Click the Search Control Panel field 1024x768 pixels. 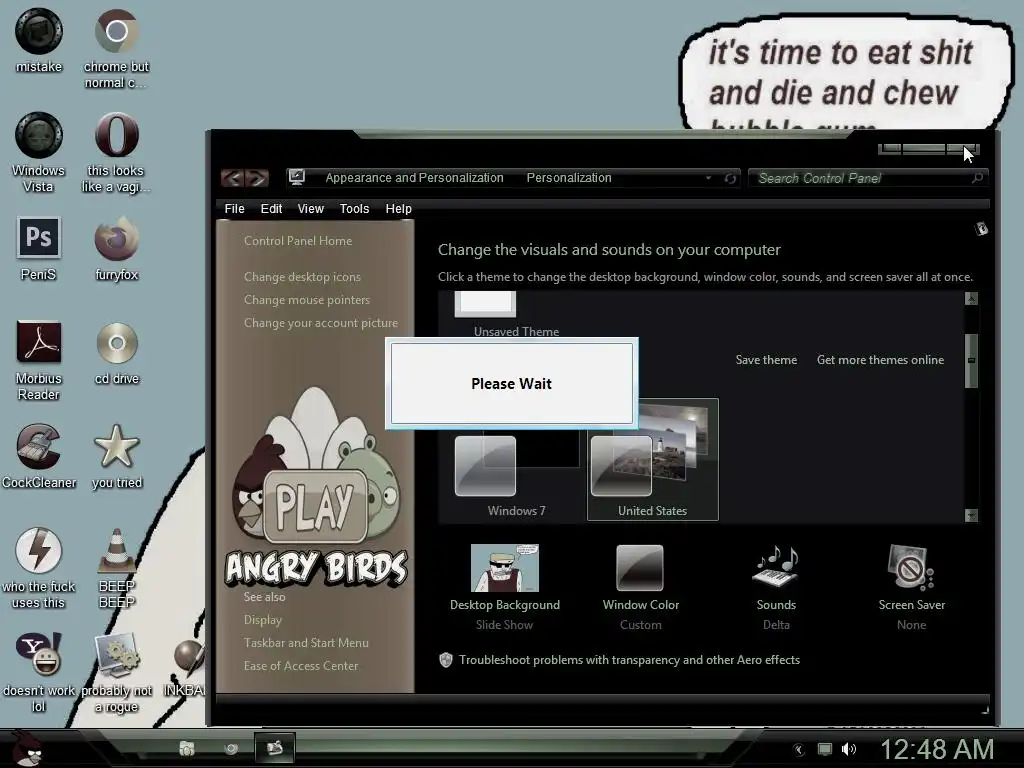pos(869,178)
